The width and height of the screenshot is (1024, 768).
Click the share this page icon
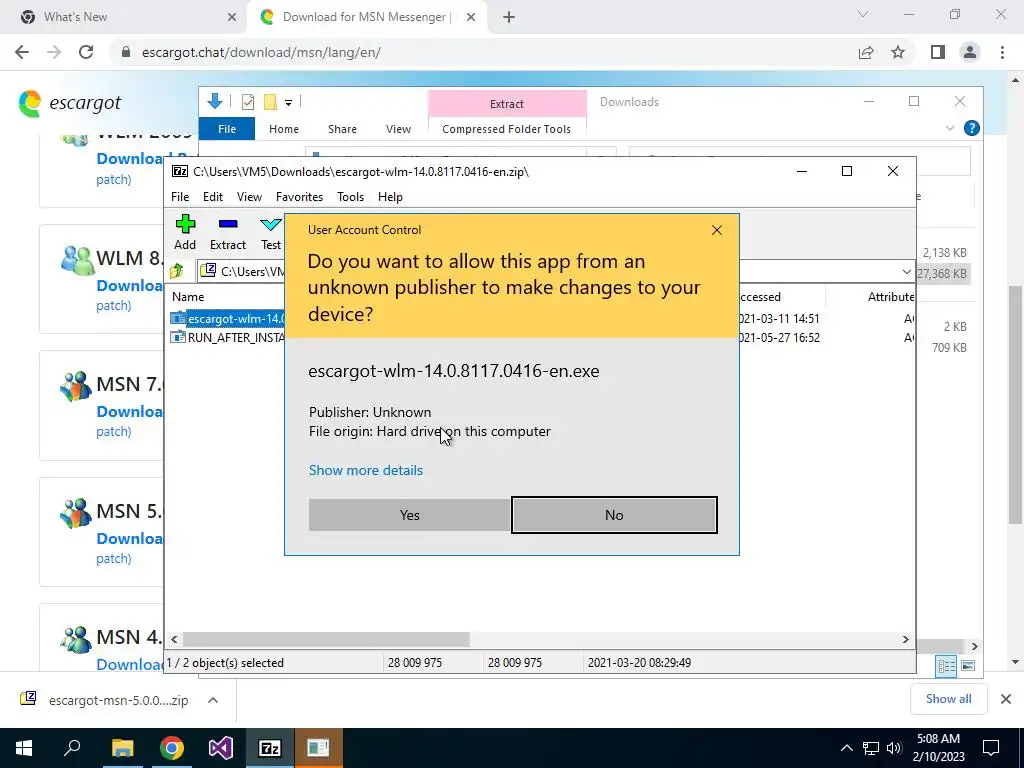866,52
